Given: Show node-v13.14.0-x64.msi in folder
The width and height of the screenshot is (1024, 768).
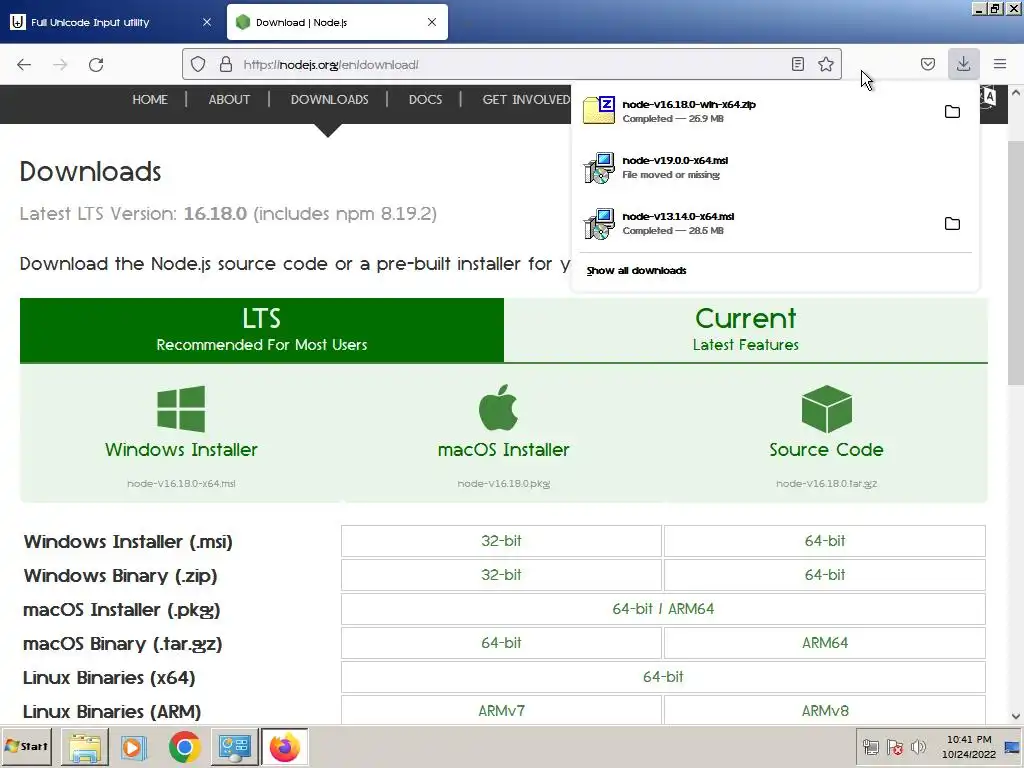Looking at the screenshot, I should [x=952, y=224].
